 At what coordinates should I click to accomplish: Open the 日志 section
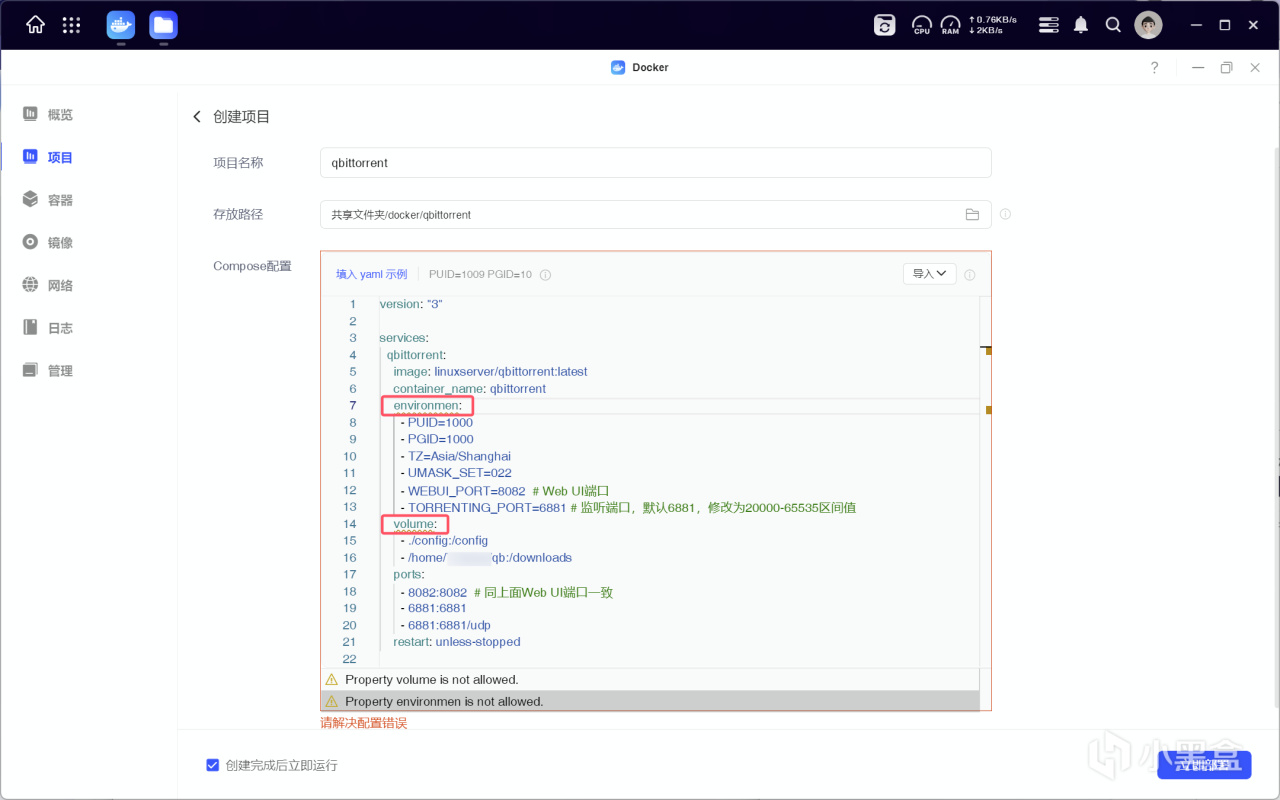(x=48, y=328)
